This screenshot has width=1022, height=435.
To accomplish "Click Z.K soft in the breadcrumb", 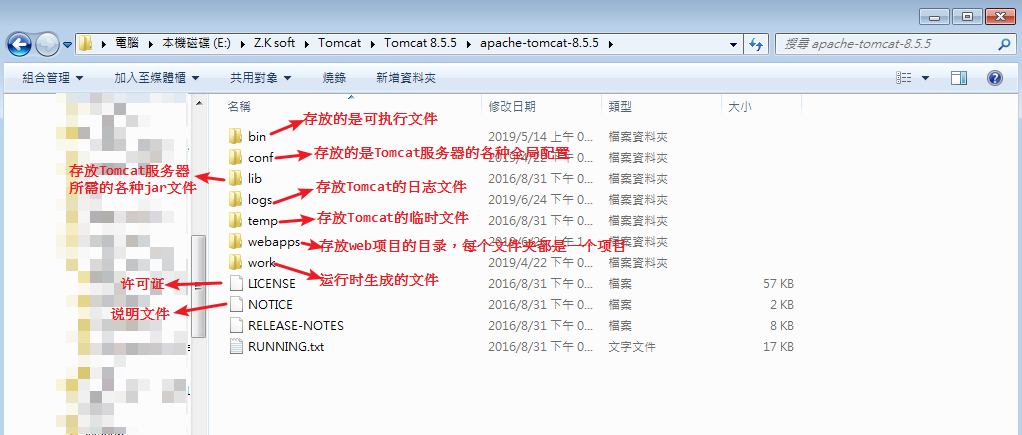I will 274,44.
